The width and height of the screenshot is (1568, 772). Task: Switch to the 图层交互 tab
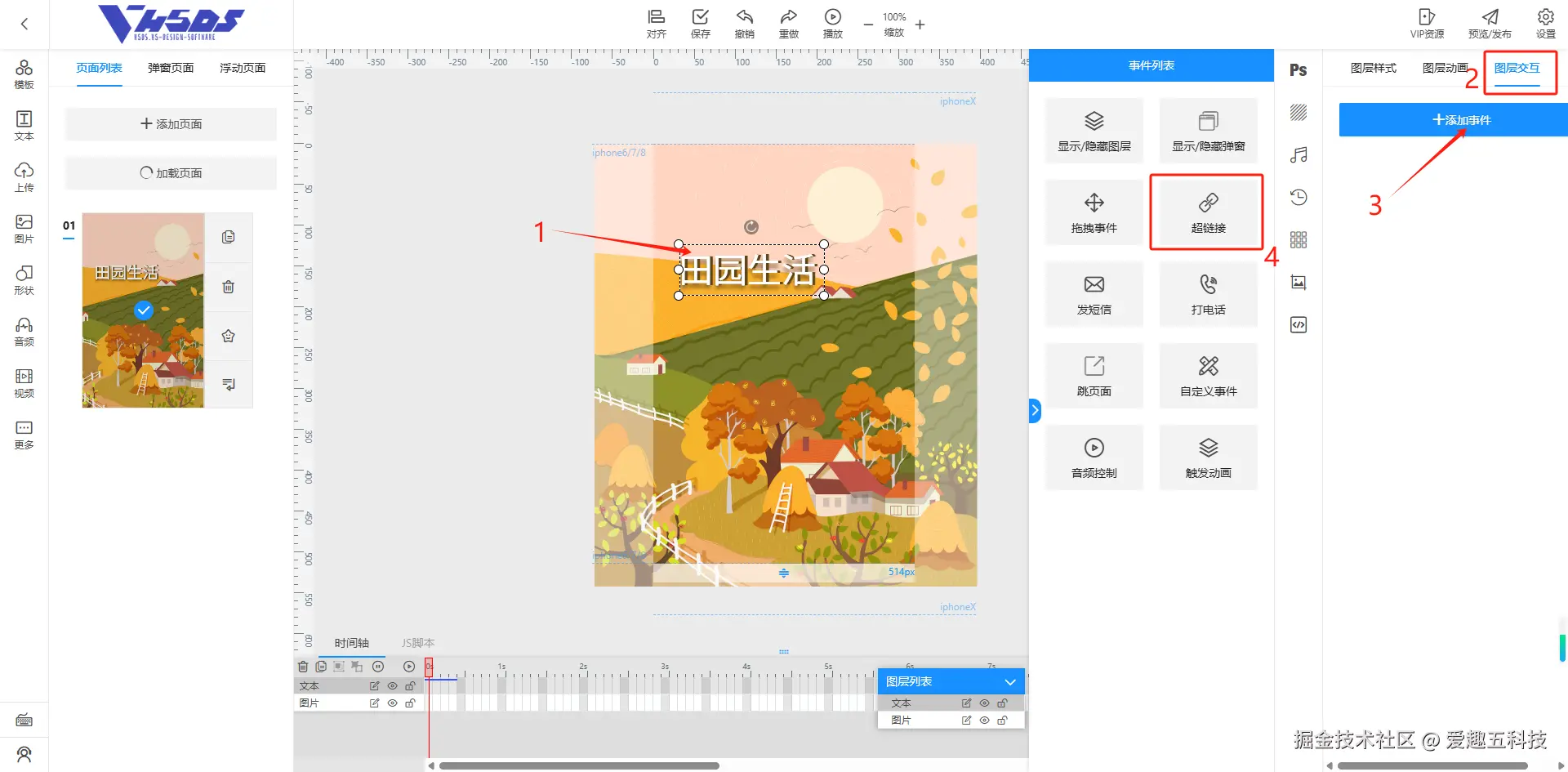pos(1517,68)
